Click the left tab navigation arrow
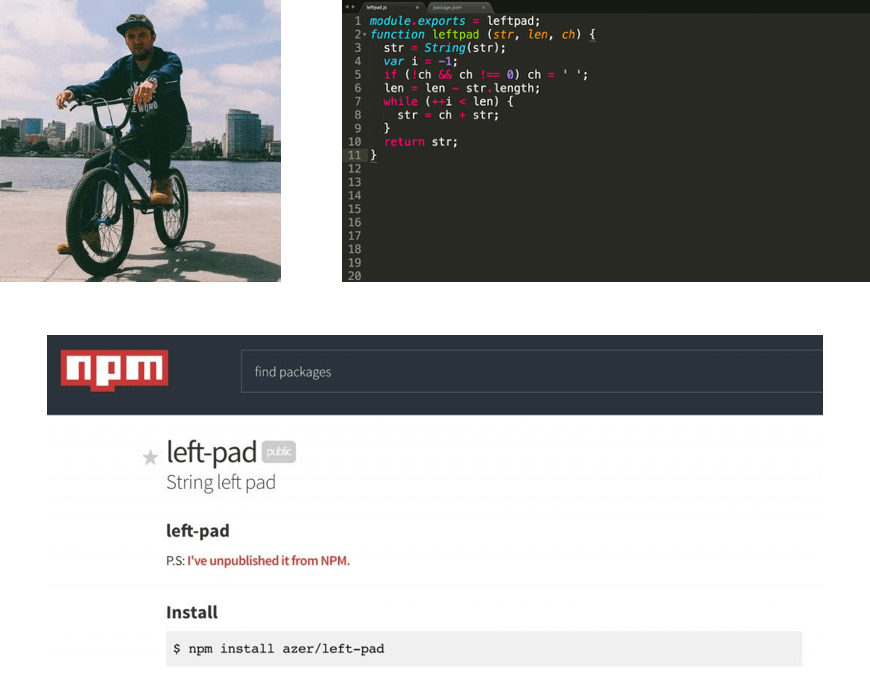 346,7
